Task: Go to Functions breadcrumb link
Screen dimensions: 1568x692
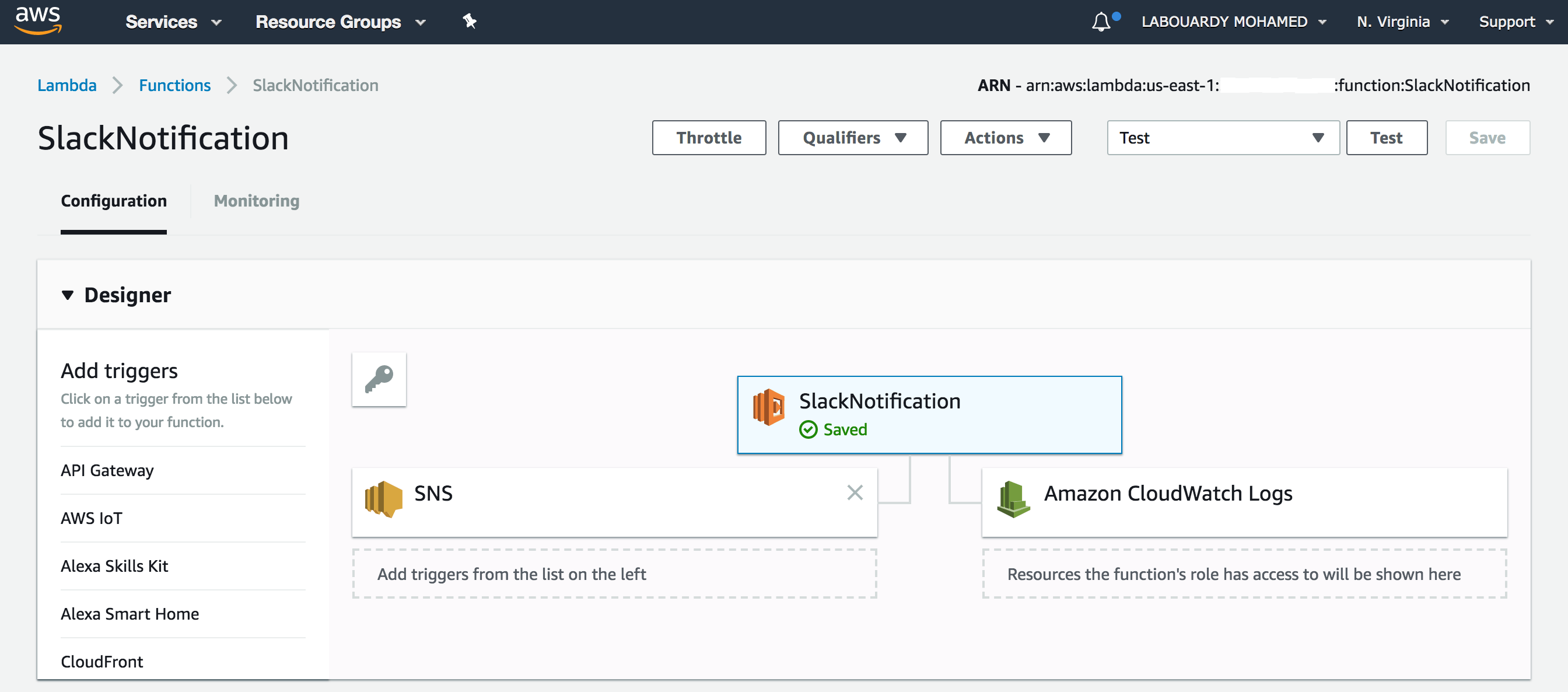Action: coord(174,85)
